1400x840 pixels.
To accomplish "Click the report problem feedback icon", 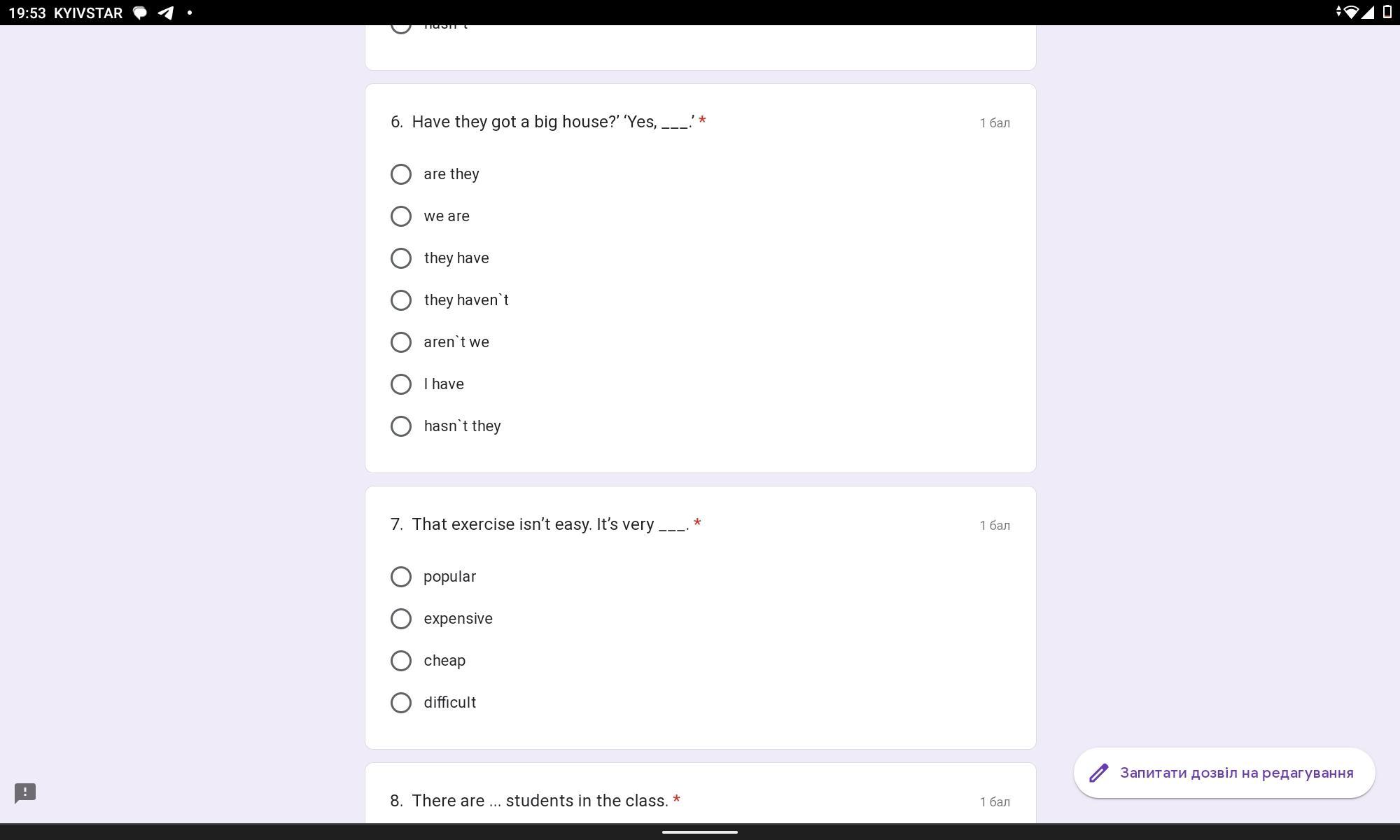I will pyautogui.click(x=25, y=792).
